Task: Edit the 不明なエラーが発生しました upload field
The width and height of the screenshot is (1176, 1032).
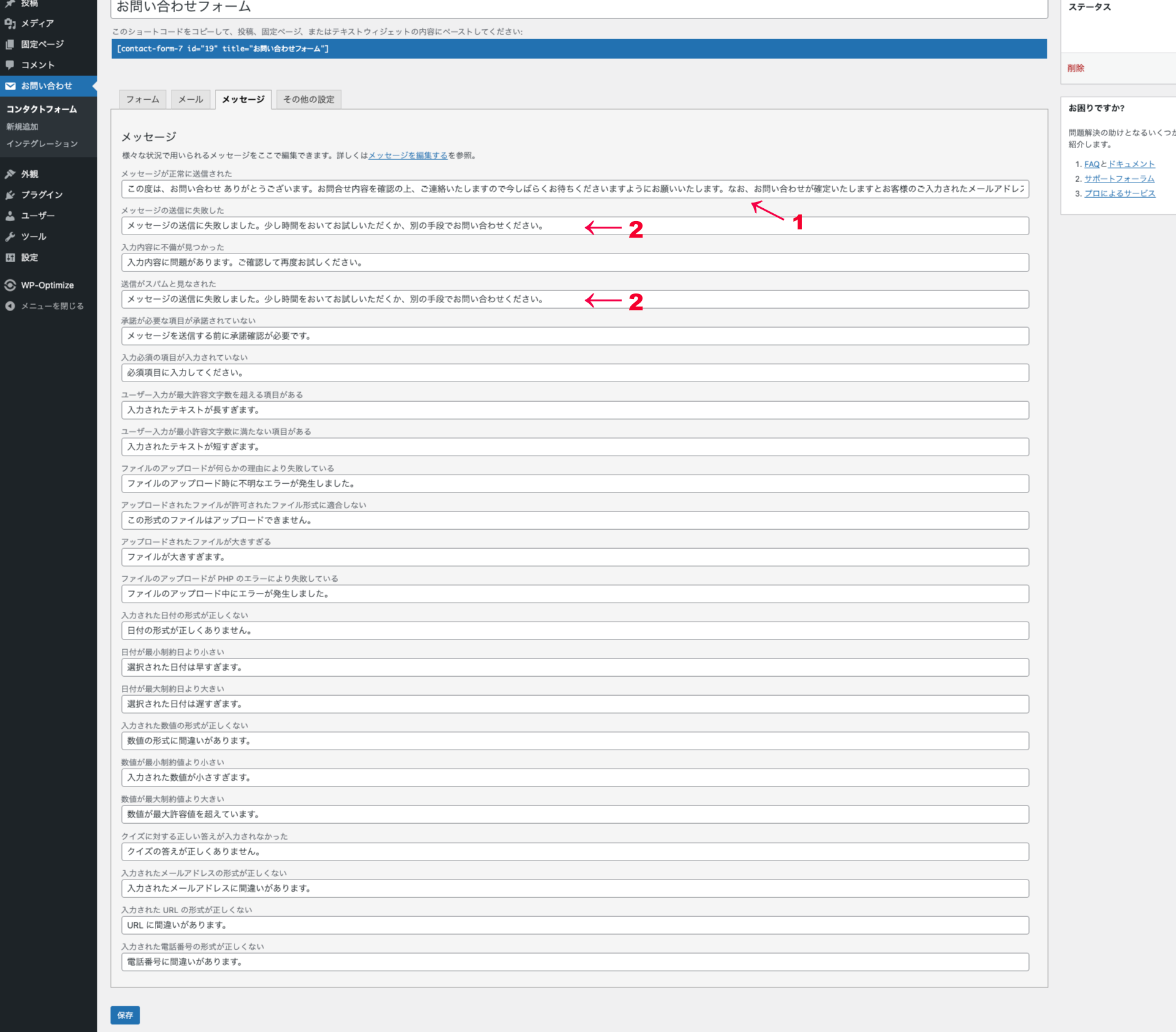Action: [575, 483]
